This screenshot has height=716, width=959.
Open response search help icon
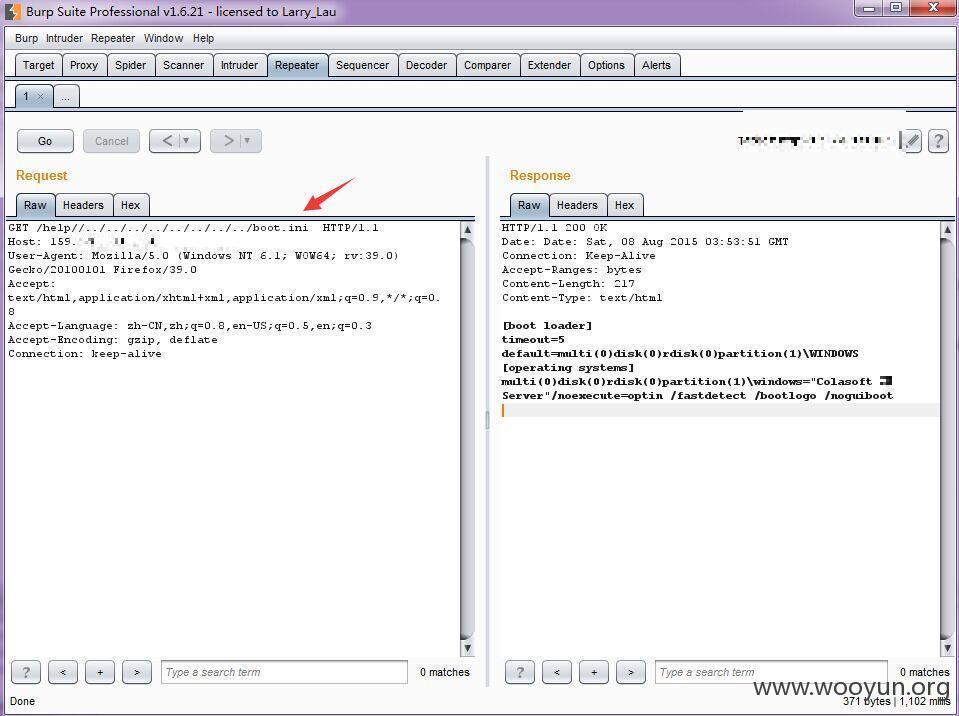pos(520,673)
